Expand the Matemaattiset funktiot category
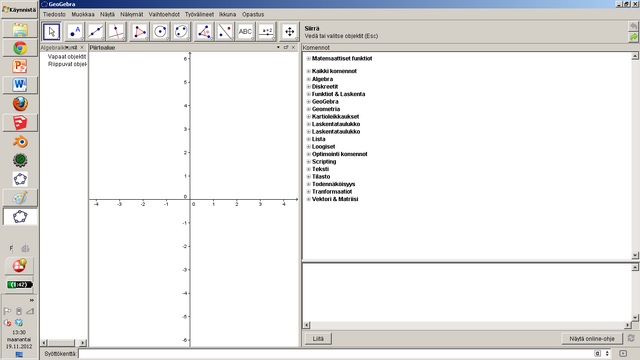The width and height of the screenshot is (640, 360). (309, 59)
